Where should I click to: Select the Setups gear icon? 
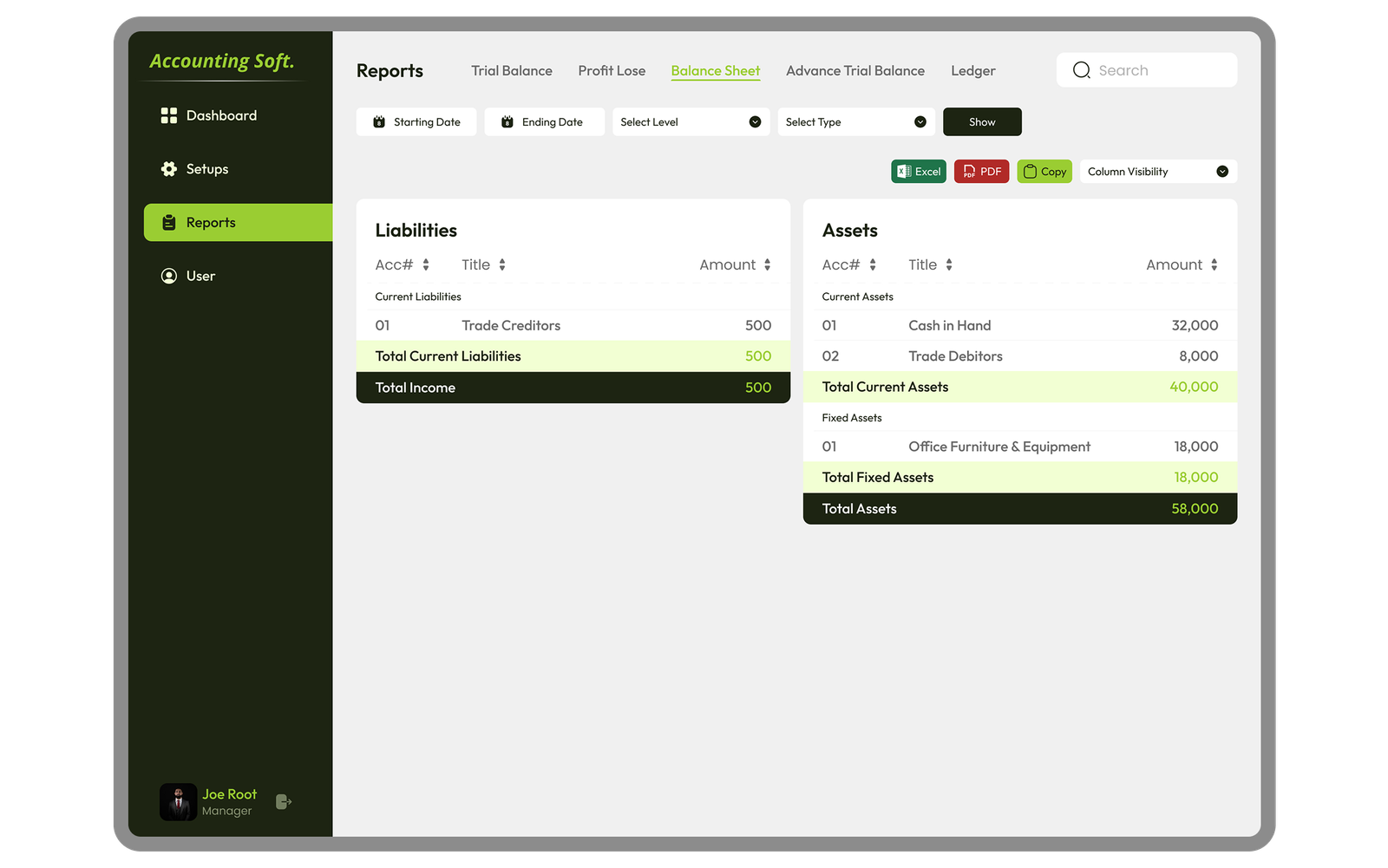pos(168,168)
